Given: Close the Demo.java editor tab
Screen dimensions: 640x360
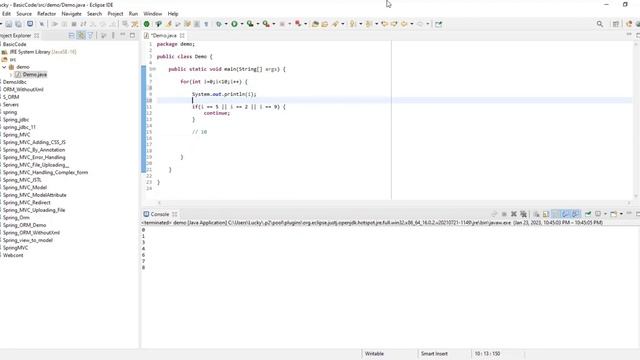Looking at the screenshot, I should point(182,36).
